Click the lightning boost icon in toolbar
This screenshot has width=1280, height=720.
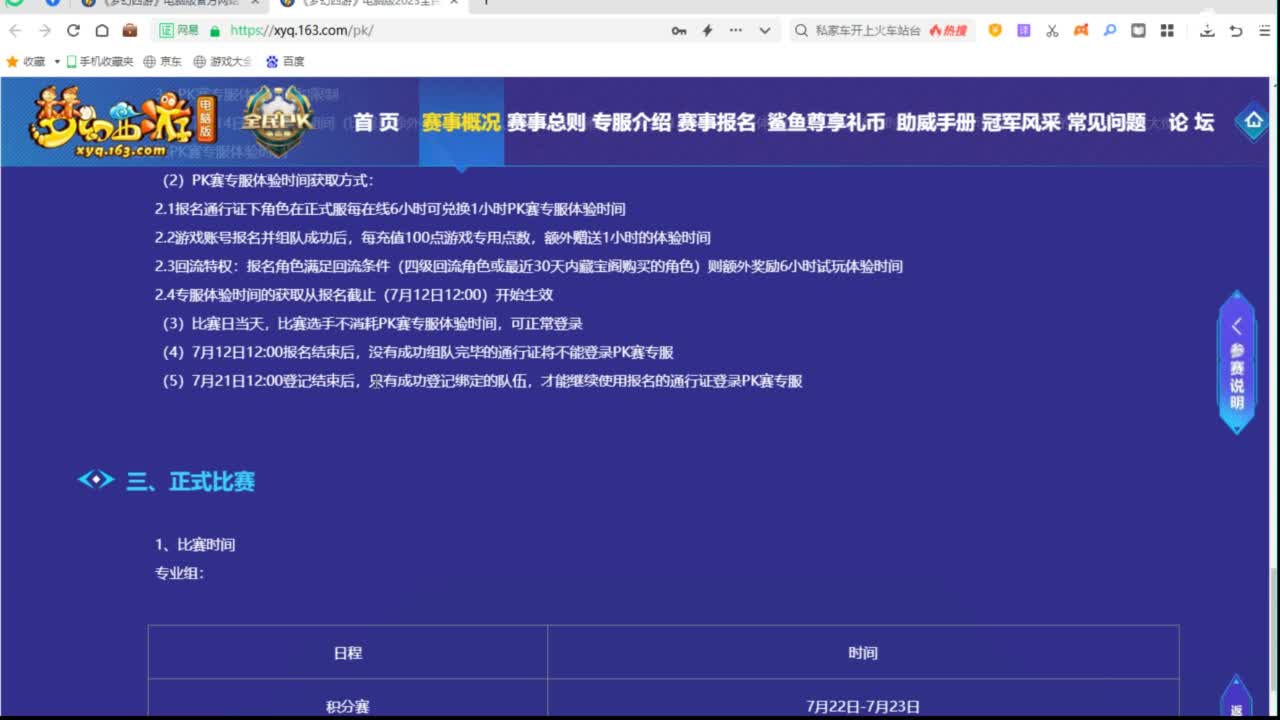(x=707, y=31)
